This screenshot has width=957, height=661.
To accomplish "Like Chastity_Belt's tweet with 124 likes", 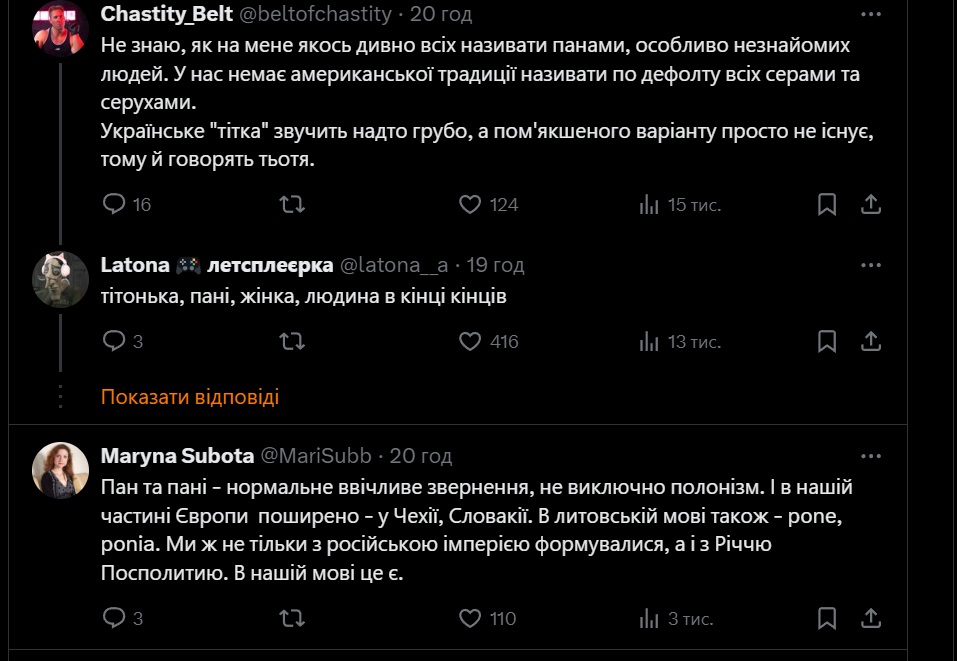I will click(471, 204).
